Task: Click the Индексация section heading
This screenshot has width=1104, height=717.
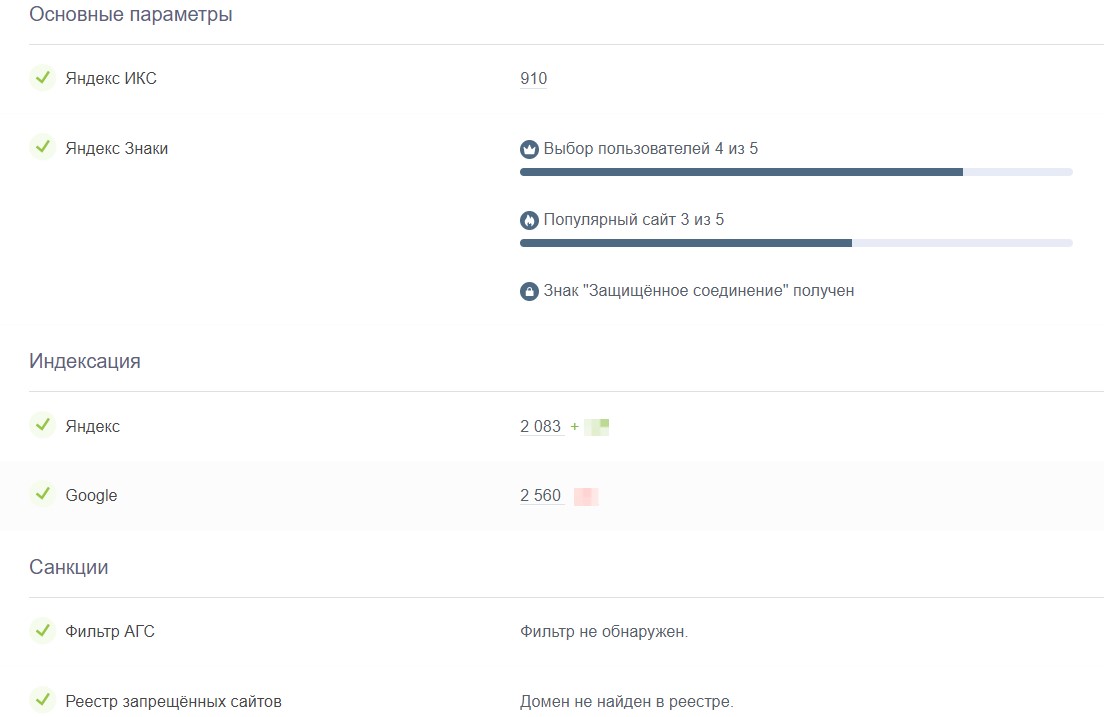Action: click(85, 361)
